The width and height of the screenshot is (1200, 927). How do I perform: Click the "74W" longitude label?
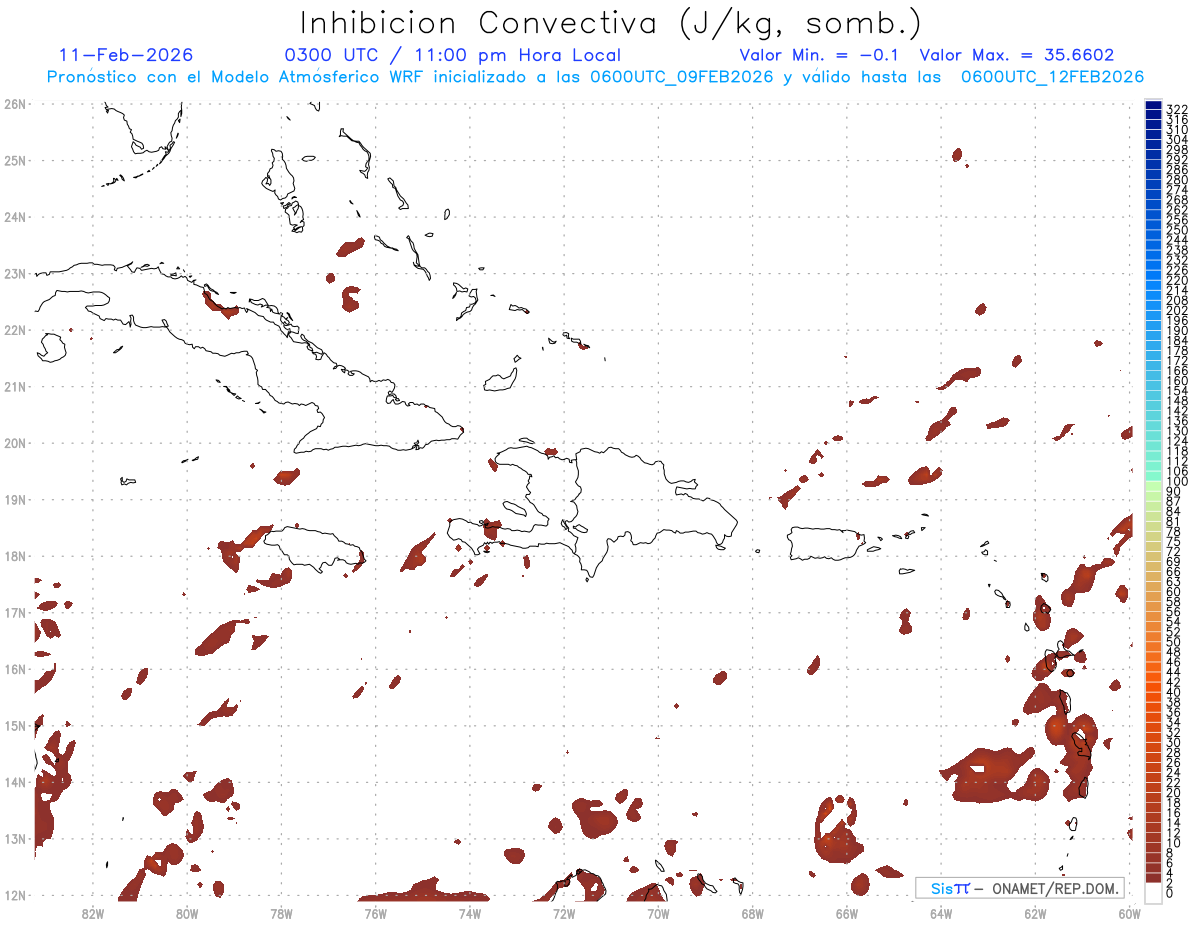[x=470, y=913]
